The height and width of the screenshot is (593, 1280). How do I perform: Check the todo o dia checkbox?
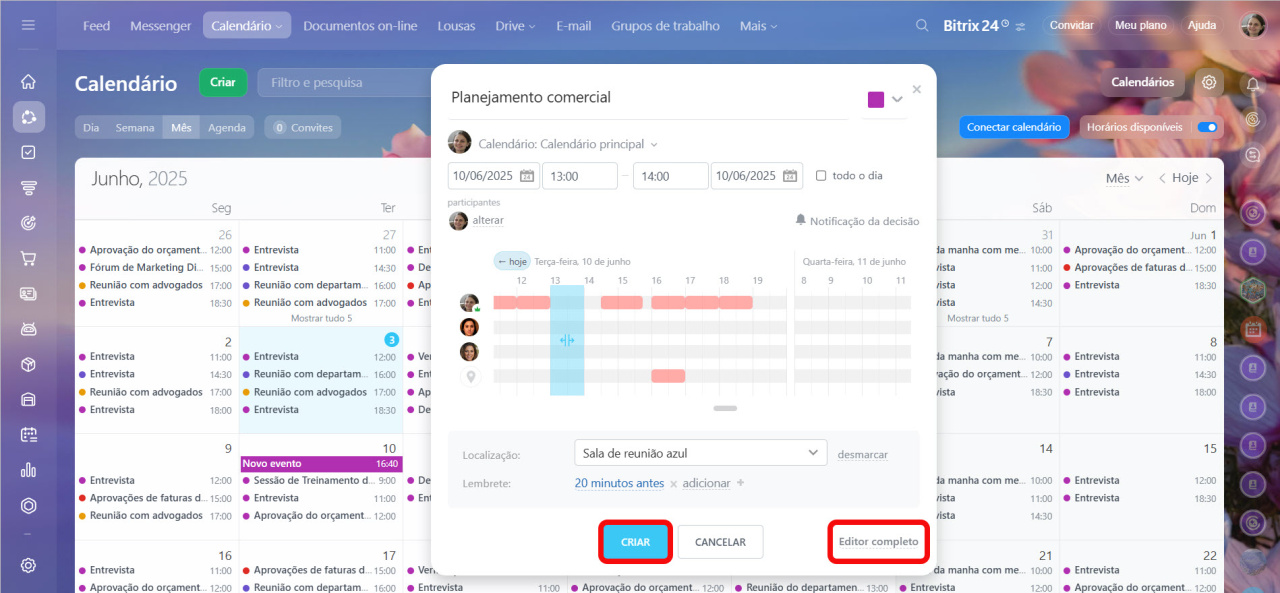point(821,176)
